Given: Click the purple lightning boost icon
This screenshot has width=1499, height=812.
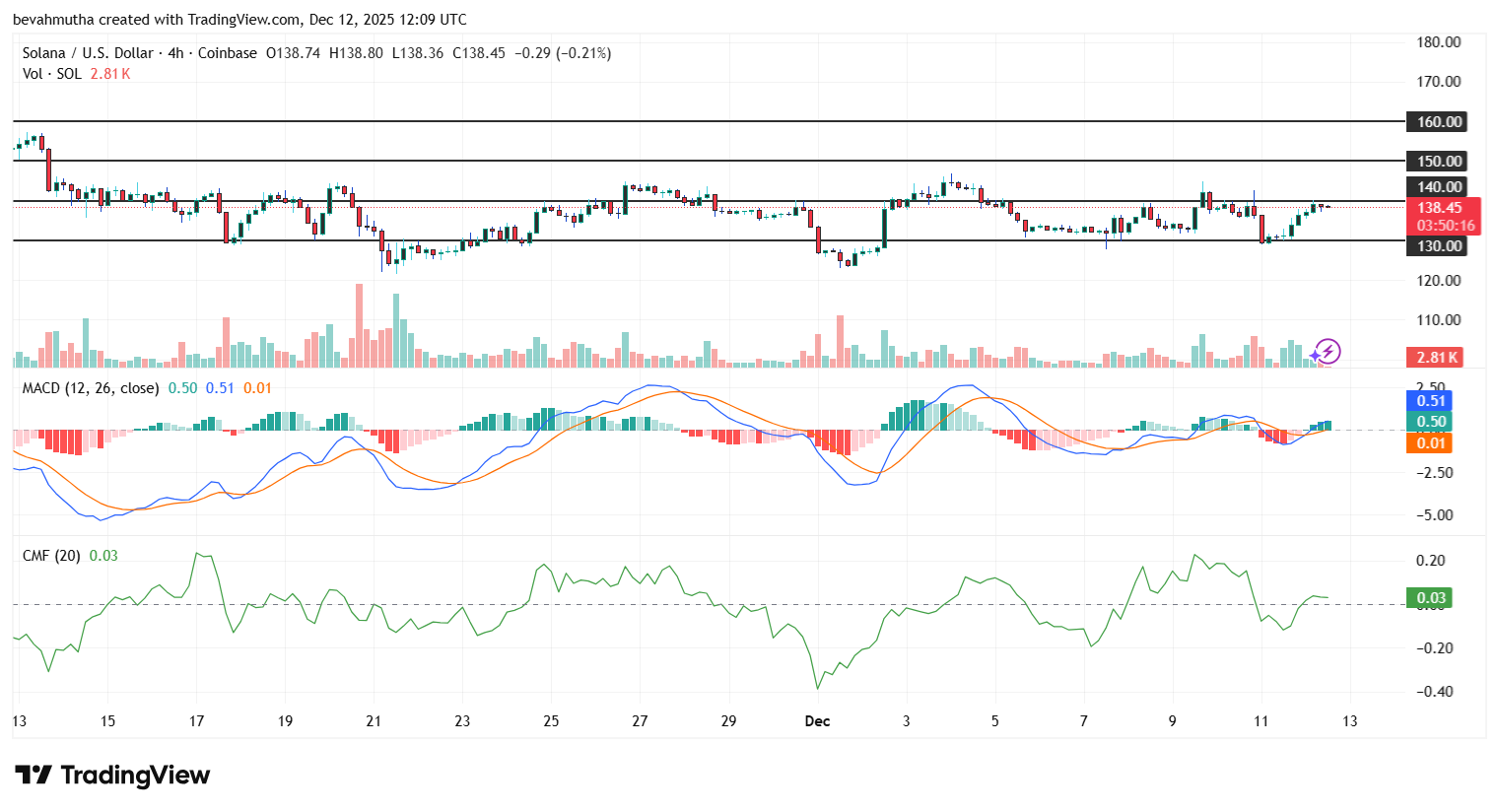Looking at the screenshot, I should click(x=1329, y=351).
